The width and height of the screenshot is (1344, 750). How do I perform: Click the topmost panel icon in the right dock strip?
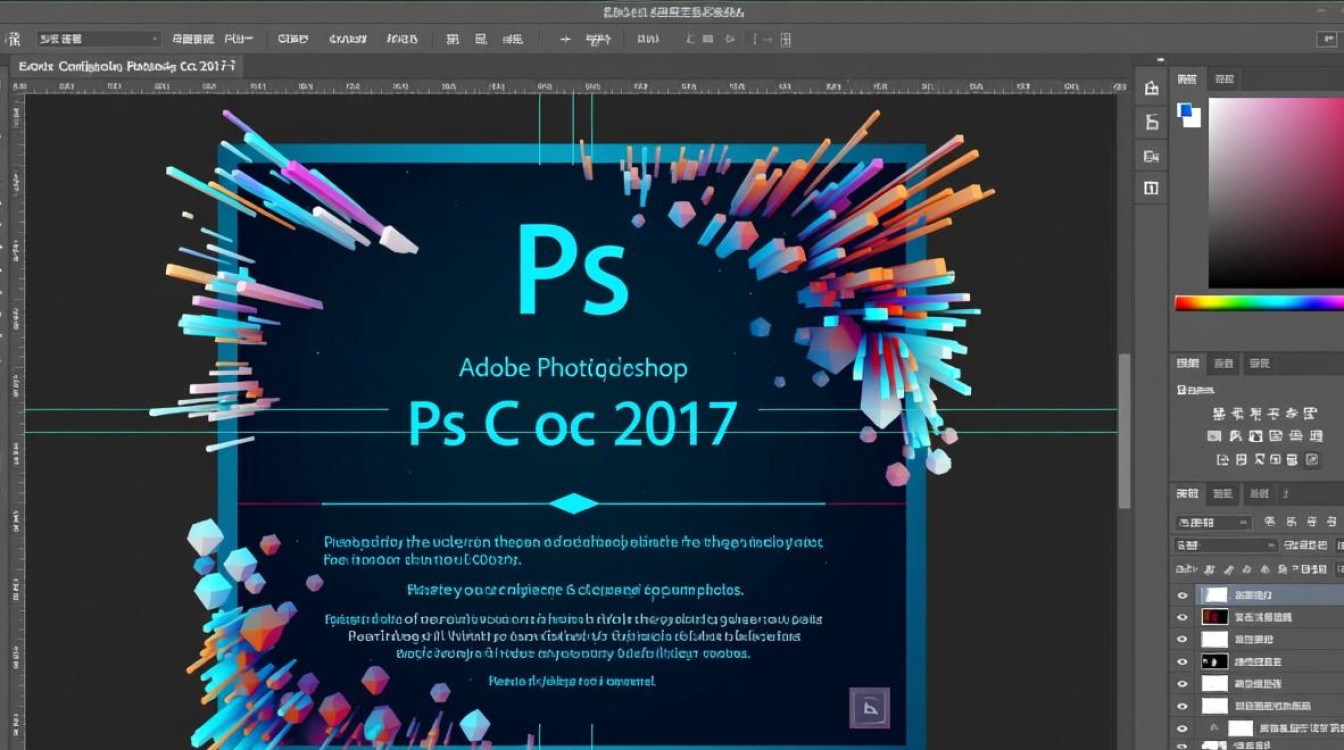tap(1151, 89)
